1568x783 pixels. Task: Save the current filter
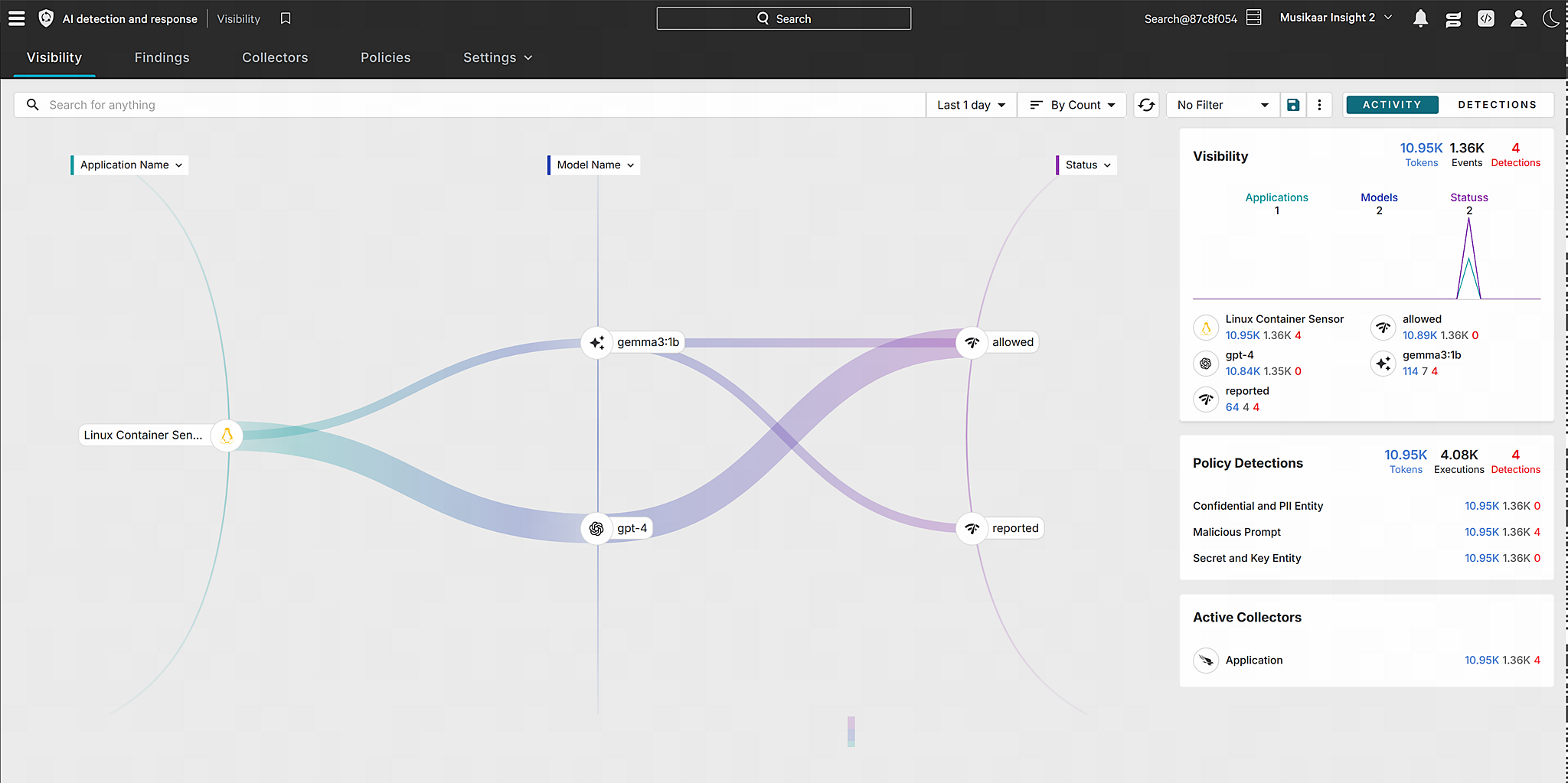coord(1293,105)
